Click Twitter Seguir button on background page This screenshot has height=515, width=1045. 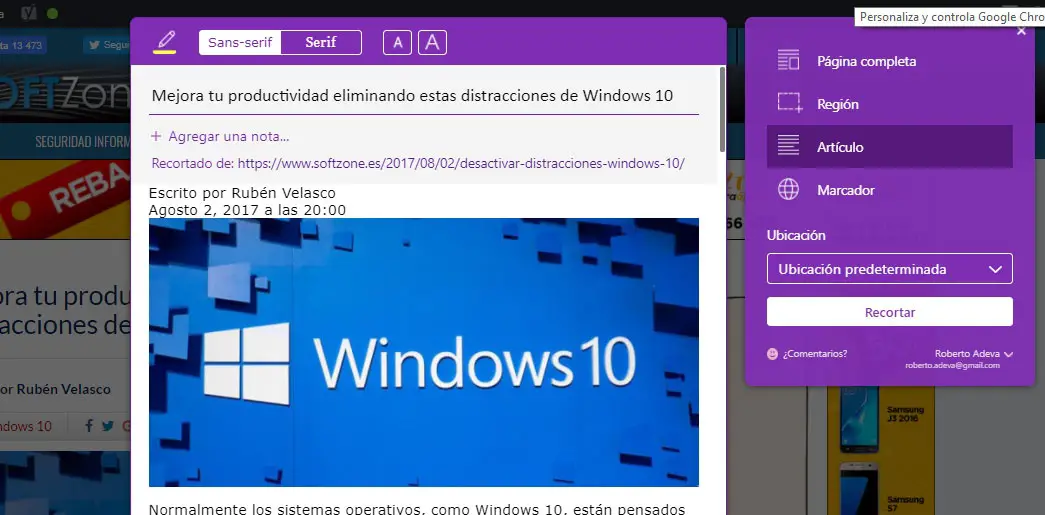point(107,45)
